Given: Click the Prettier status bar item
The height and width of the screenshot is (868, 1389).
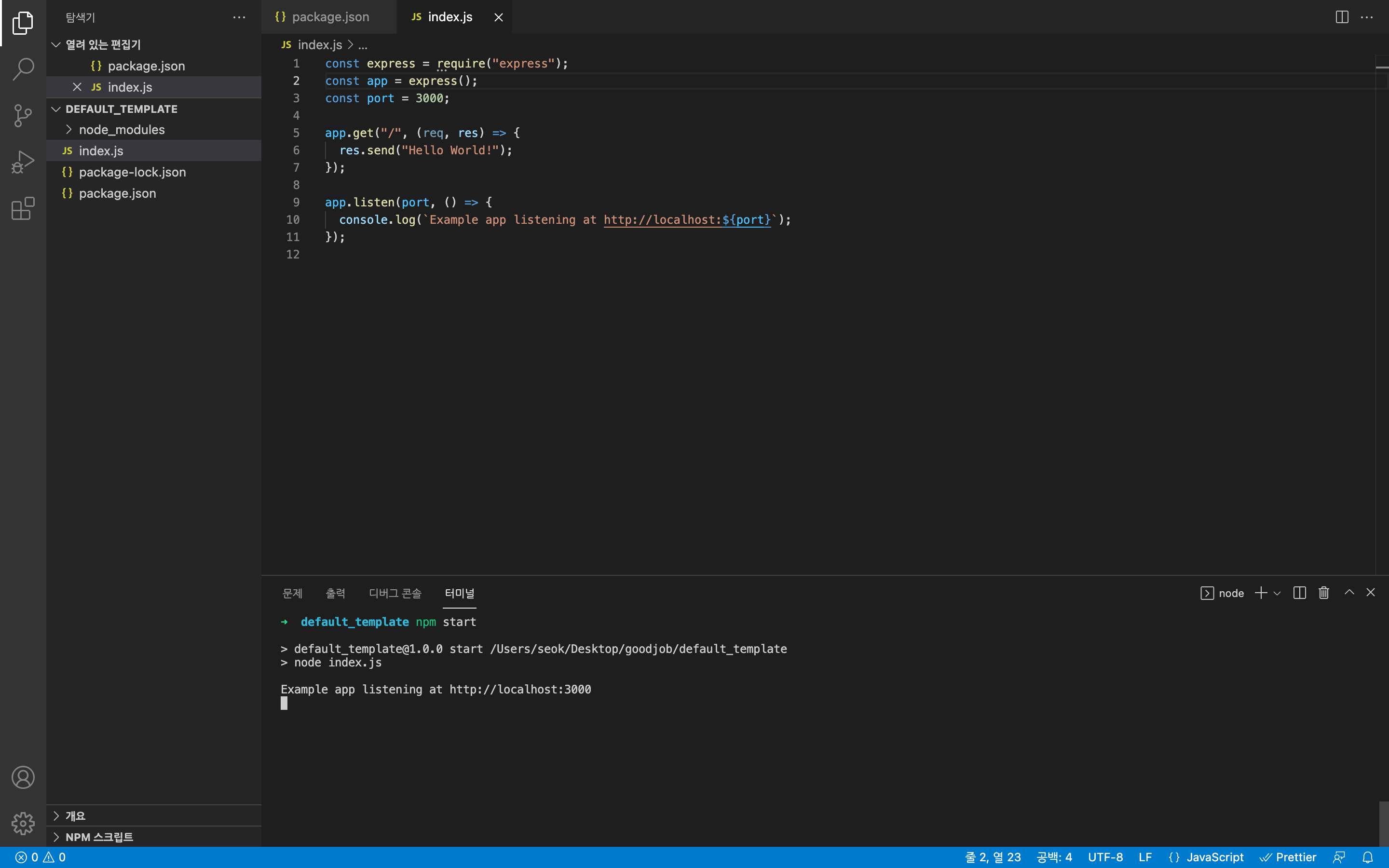Looking at the screenshot, I should click(1288, 857).
